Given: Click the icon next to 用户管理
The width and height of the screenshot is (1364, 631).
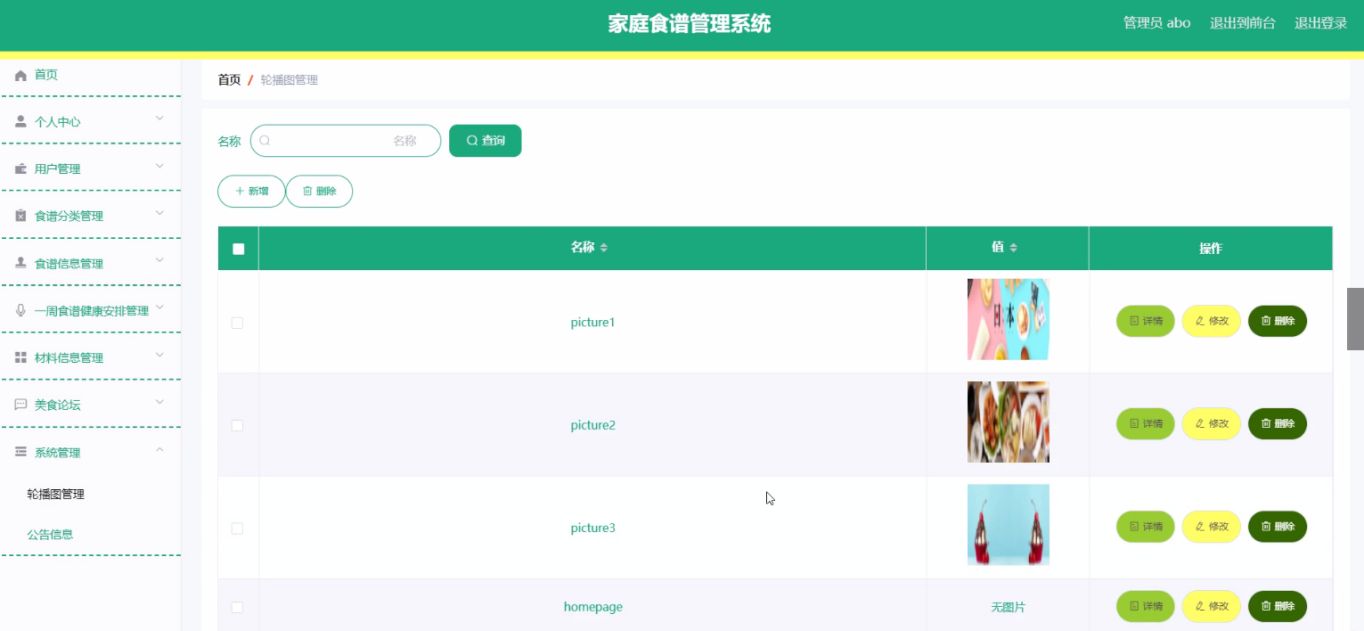Looking at the screenshot, I should [x=20, y=169].
